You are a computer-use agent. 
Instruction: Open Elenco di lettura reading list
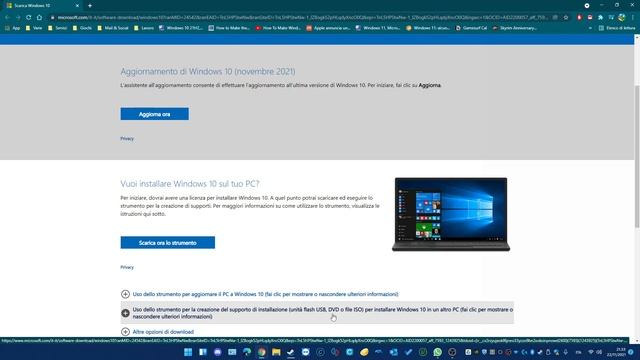tap(616, 28)
